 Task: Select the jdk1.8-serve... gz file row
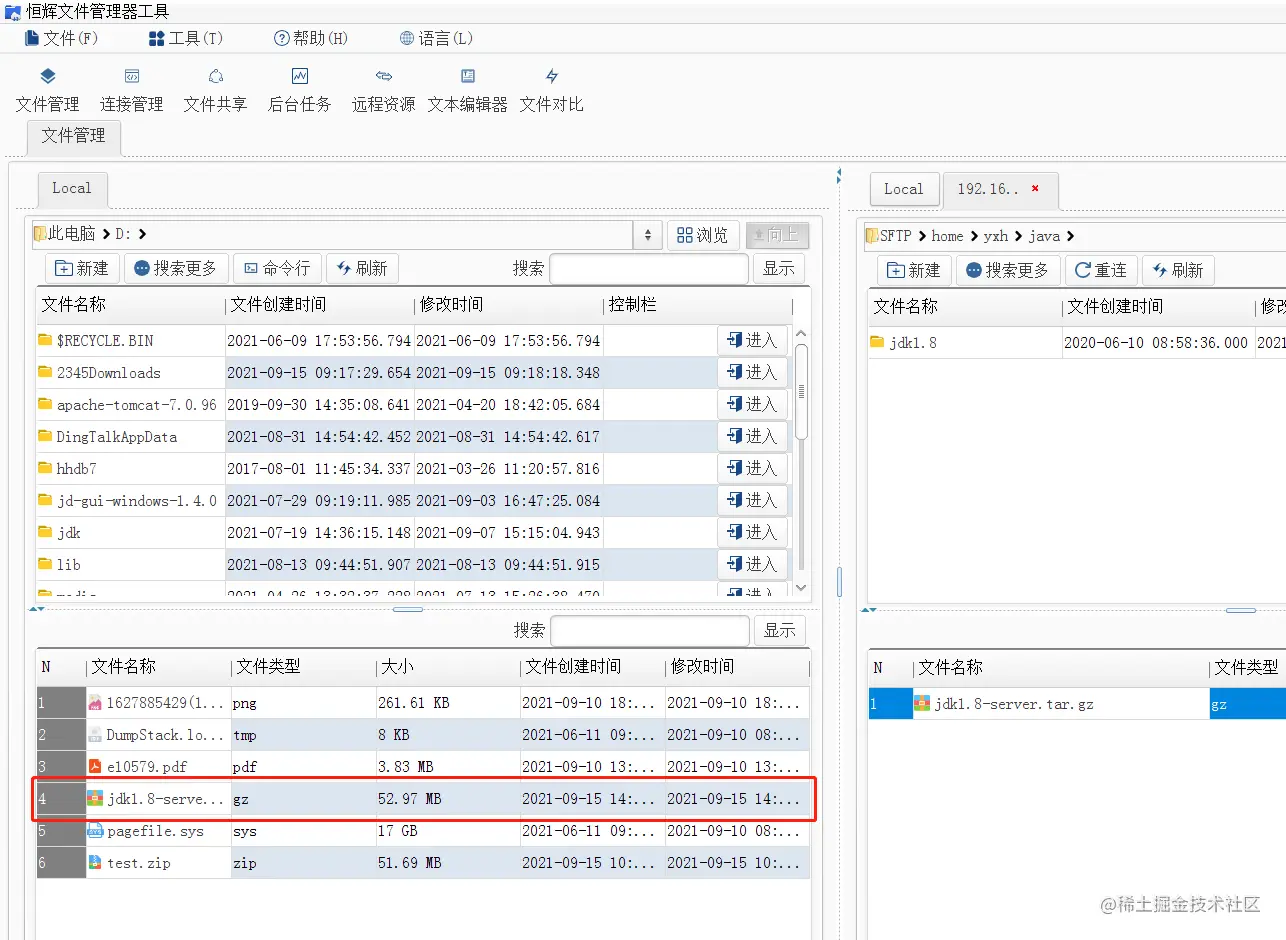(423, 799)
